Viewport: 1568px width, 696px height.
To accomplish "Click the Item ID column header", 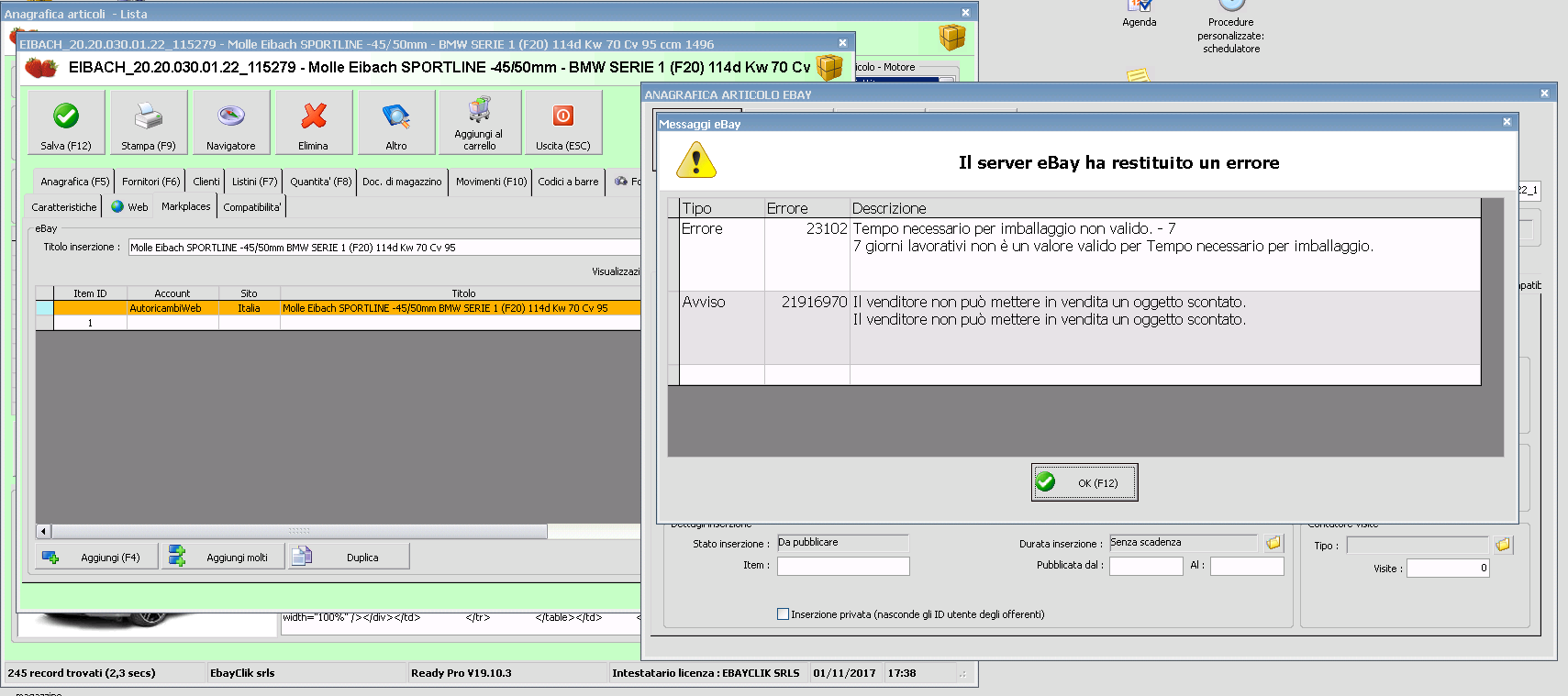I will tap(90, 293).
